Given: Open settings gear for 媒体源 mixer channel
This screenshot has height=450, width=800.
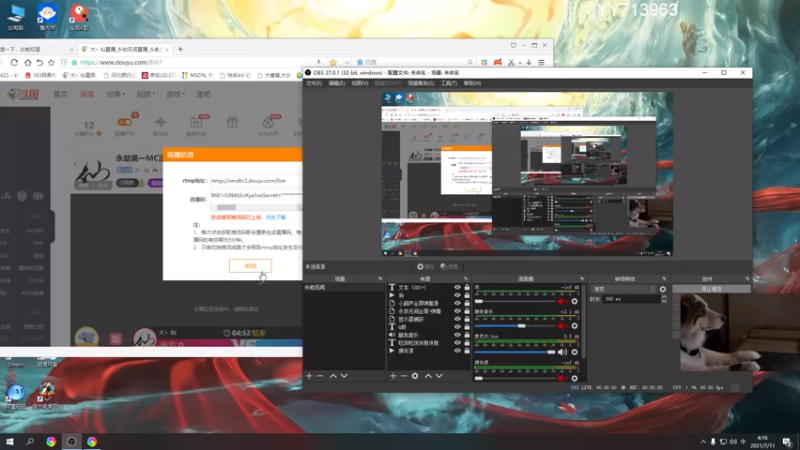Looking at the screenshot, I should click(574, 378).
